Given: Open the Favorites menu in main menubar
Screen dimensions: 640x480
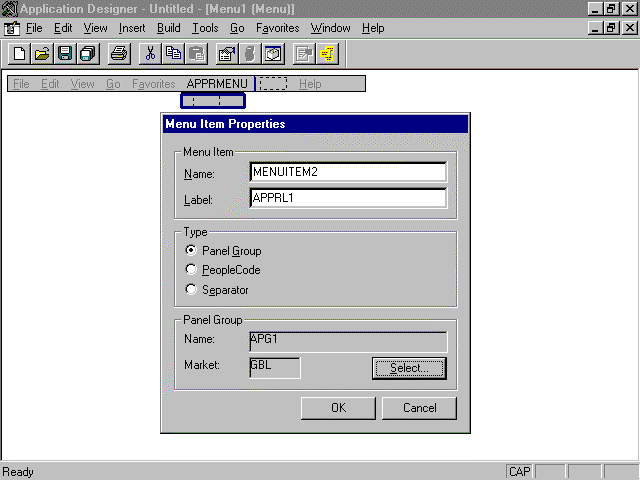Looking at the screenshot, I should coord(278,28).
